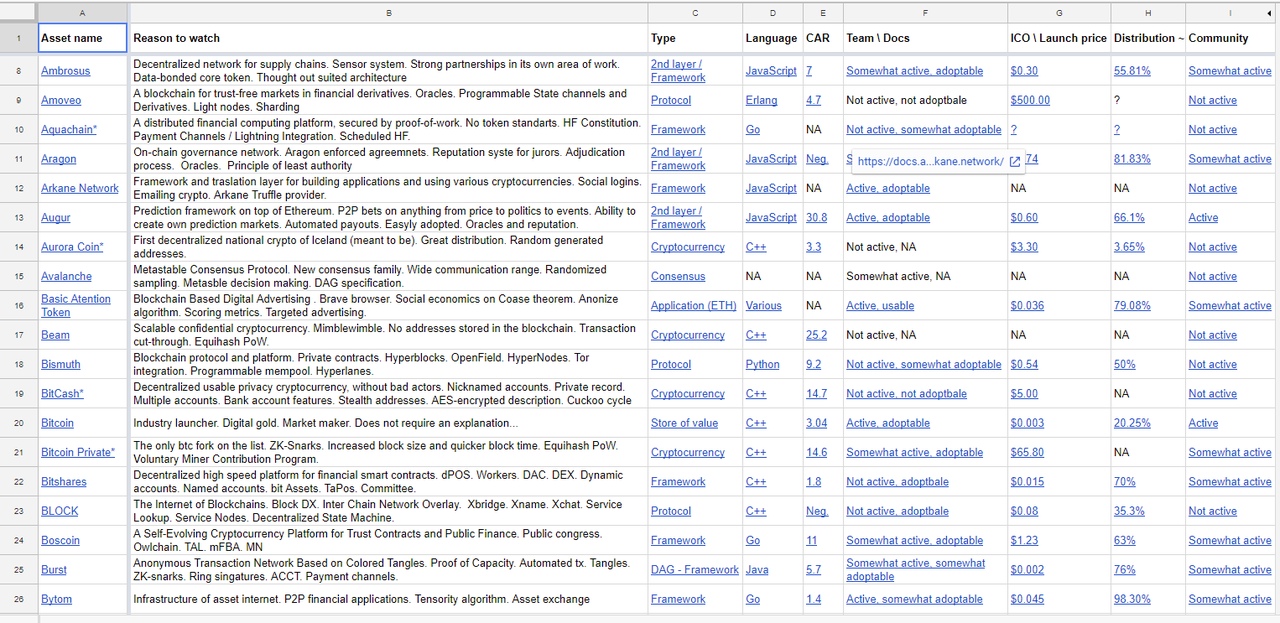This screenshot has width=1280, height=623.
Task: Select the 'Team \ Docs' header cell
Action: 925,38
